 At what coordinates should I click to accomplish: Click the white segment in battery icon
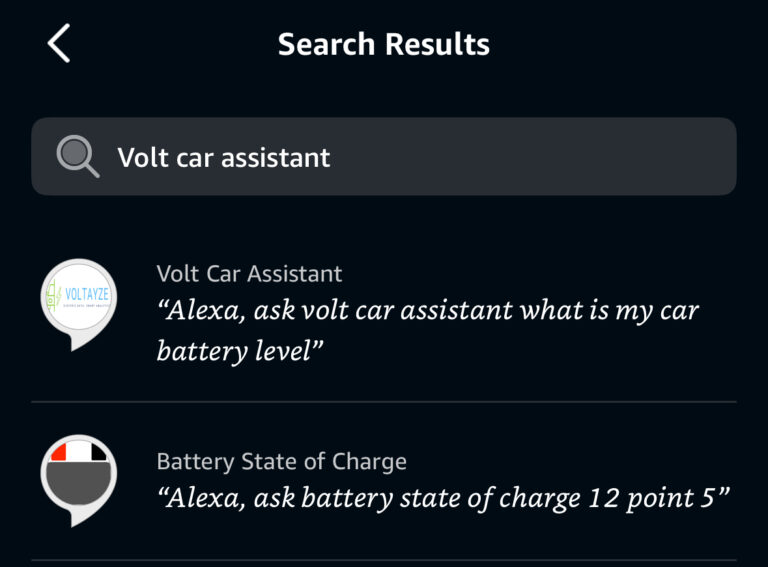[x=78, y=451]
